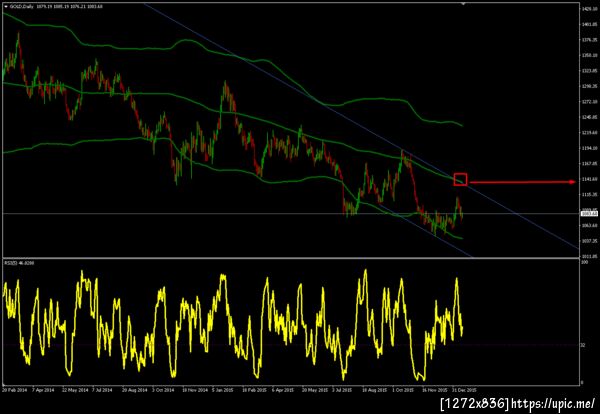Click the 5 Jan 2015 date on timeline
Screen dimensions: 600x414
[225, 390]
